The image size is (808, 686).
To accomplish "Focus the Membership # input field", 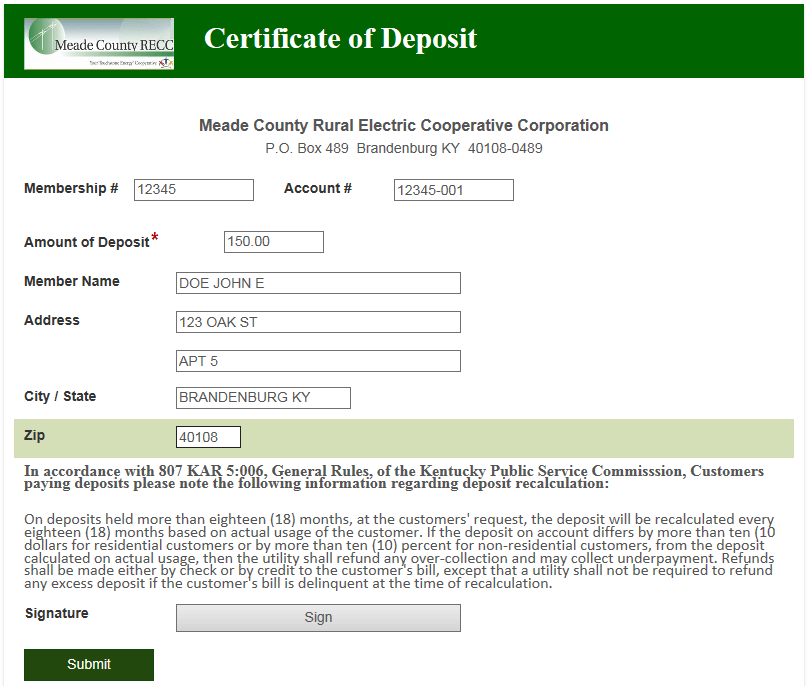I will click(x=194, y=190).
